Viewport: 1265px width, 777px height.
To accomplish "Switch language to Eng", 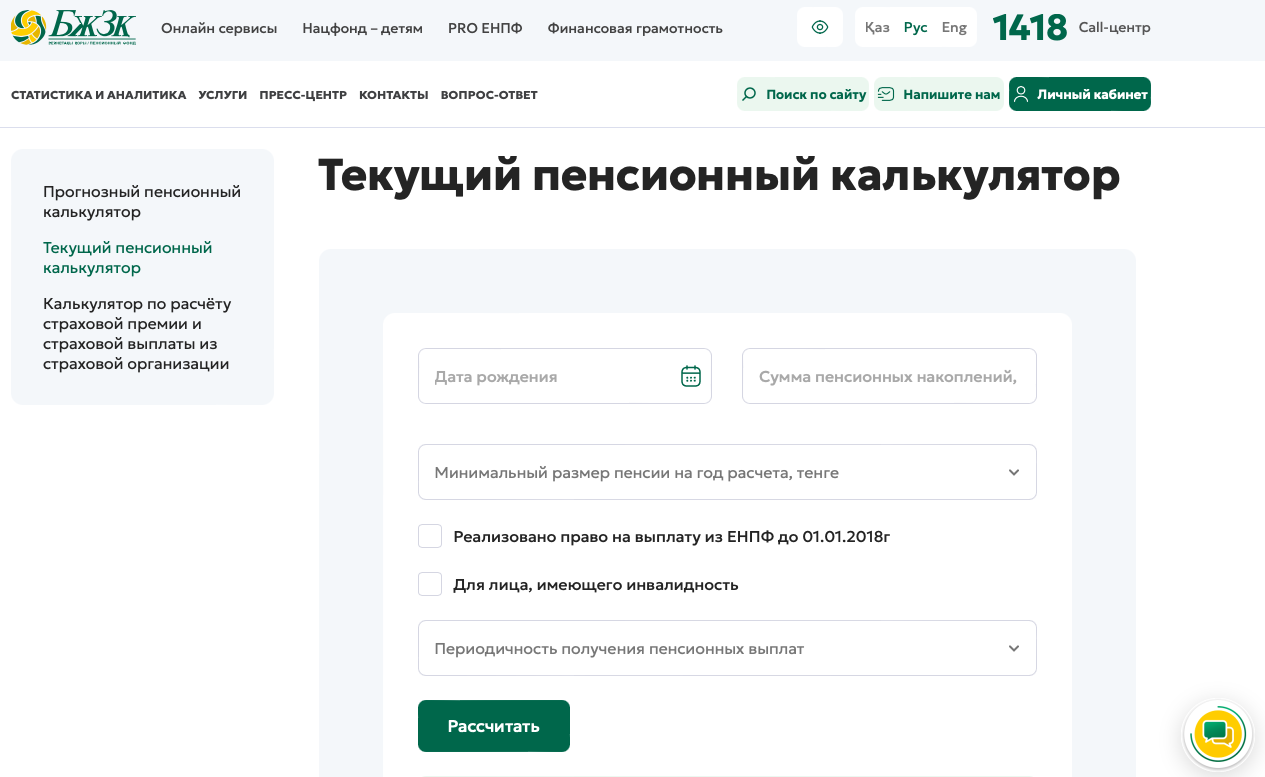I will coord(954,27).
